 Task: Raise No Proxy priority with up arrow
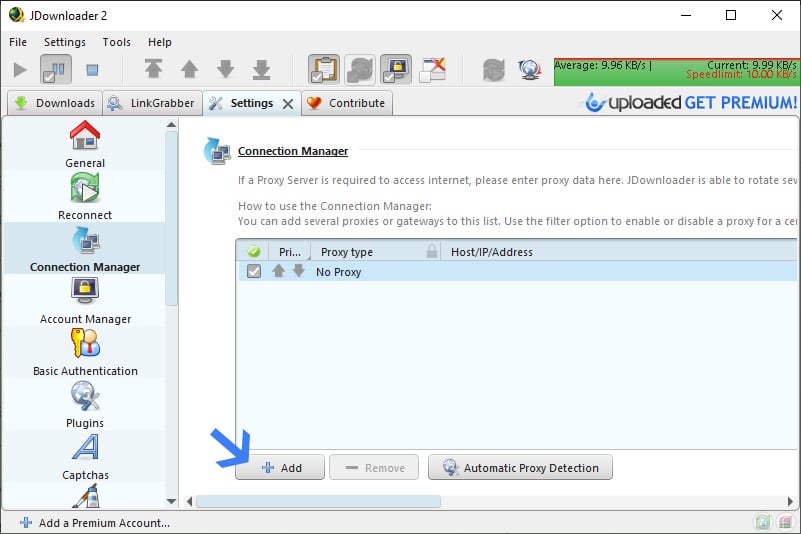(278, 271)
